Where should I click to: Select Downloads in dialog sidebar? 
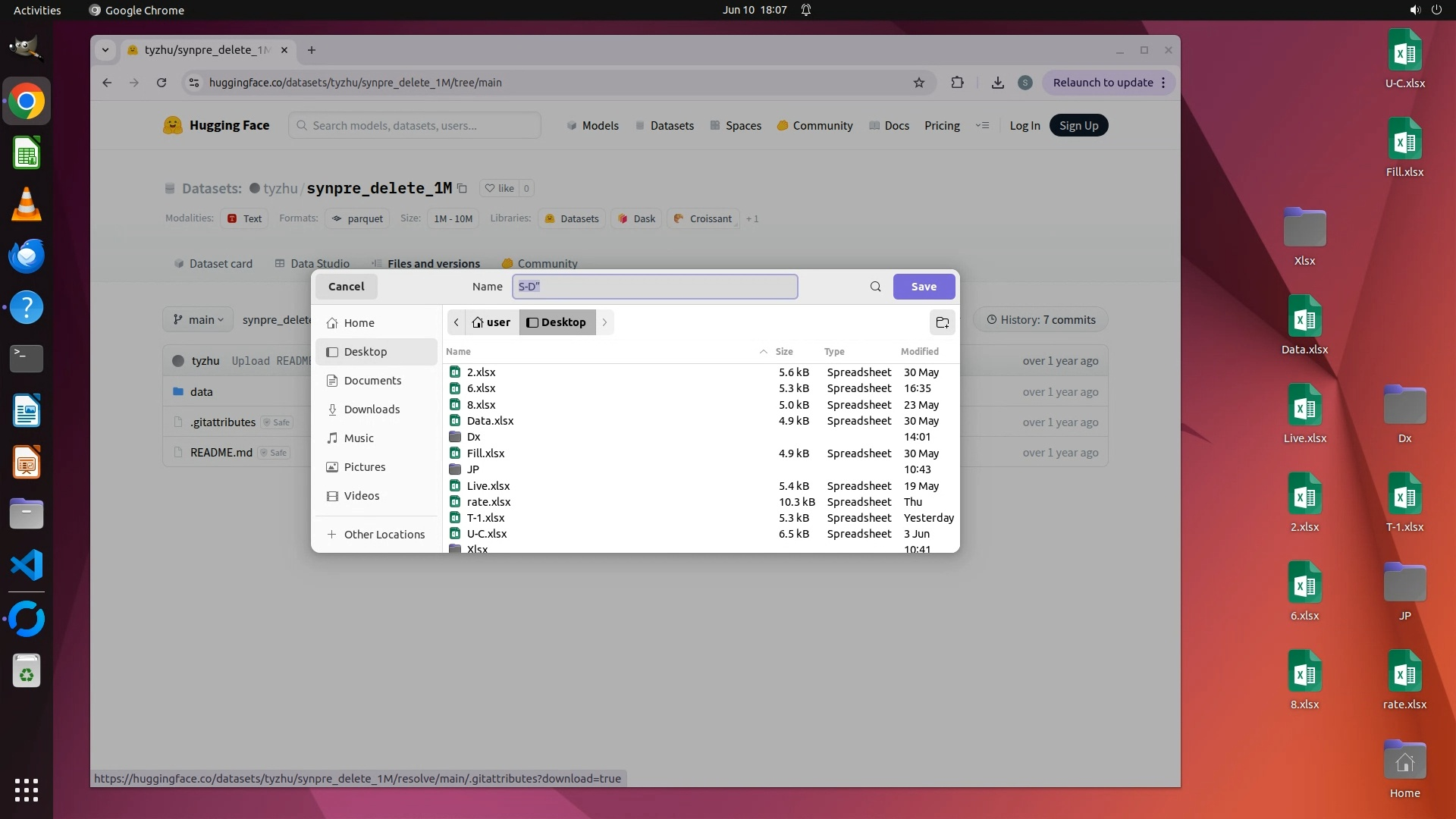tap(372, 409)
